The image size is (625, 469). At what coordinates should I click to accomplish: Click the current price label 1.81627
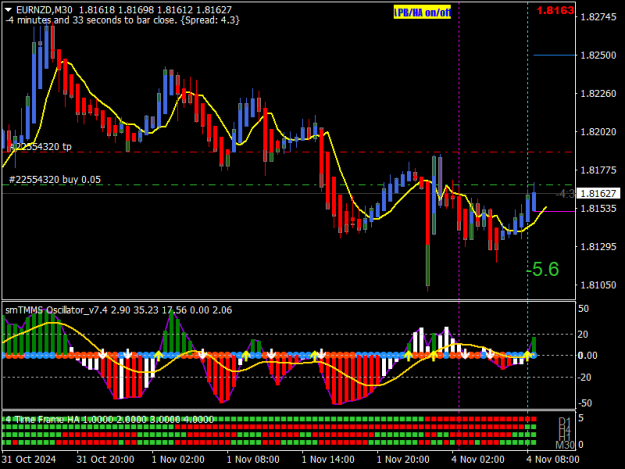point(599,194)
